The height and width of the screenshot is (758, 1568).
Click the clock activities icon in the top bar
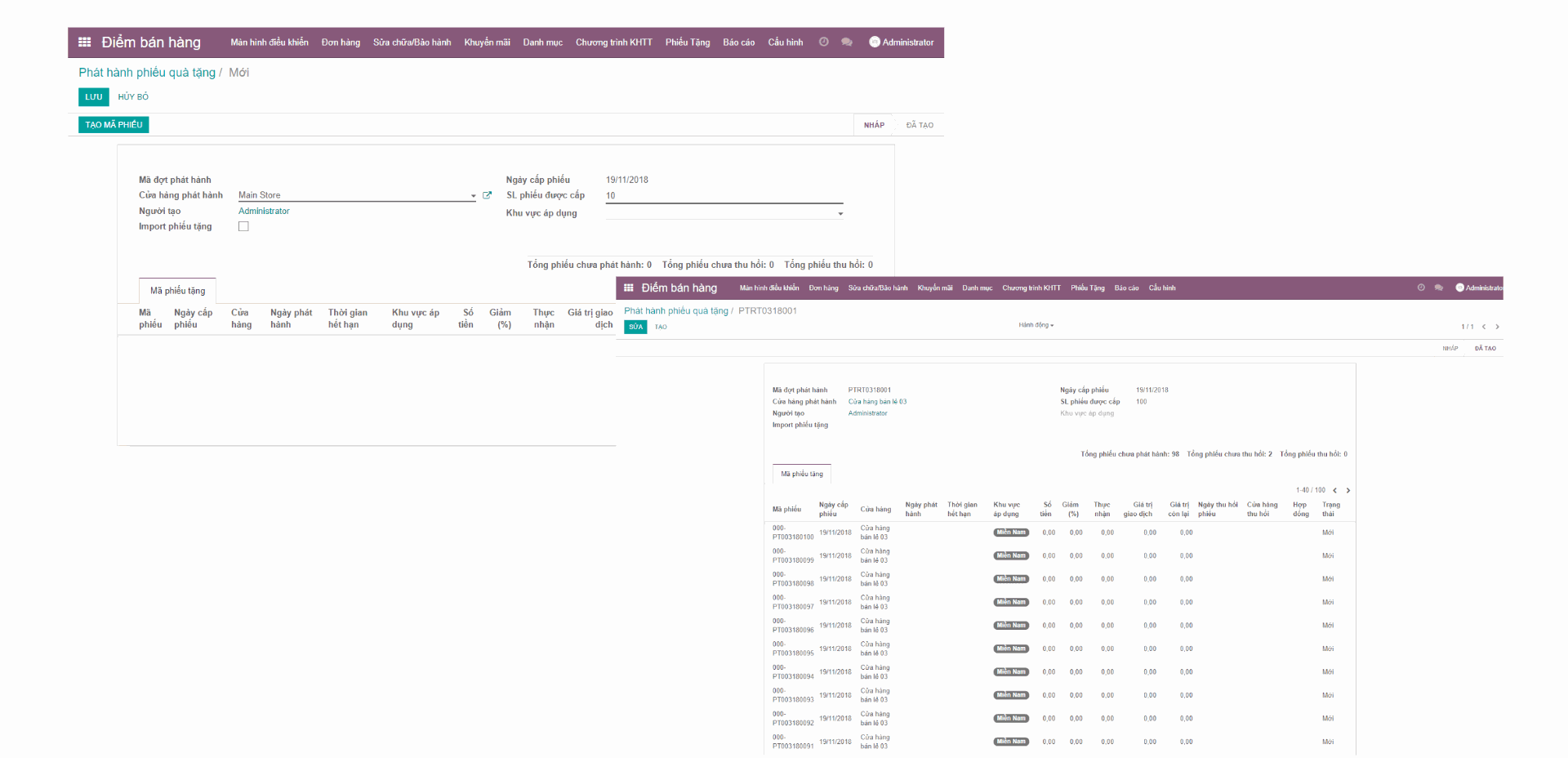pos(823,42)
